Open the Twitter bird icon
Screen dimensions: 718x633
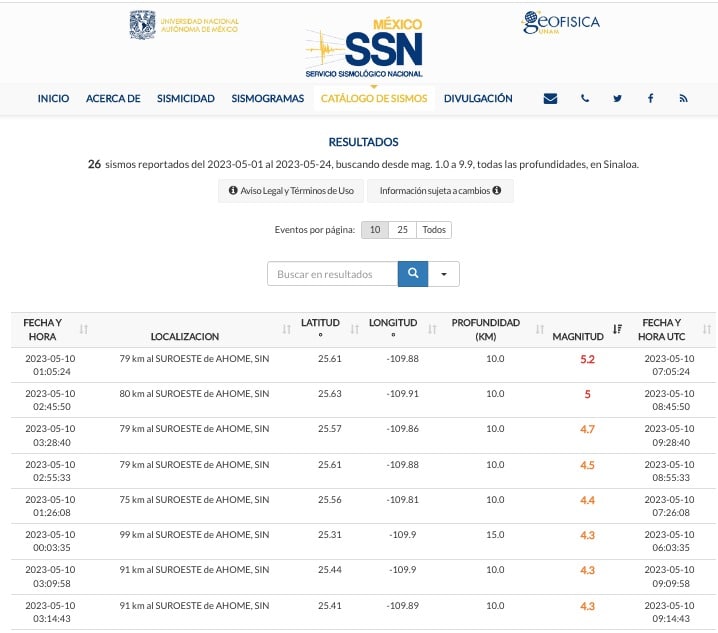pyautogui.click(x=618, y=98)
